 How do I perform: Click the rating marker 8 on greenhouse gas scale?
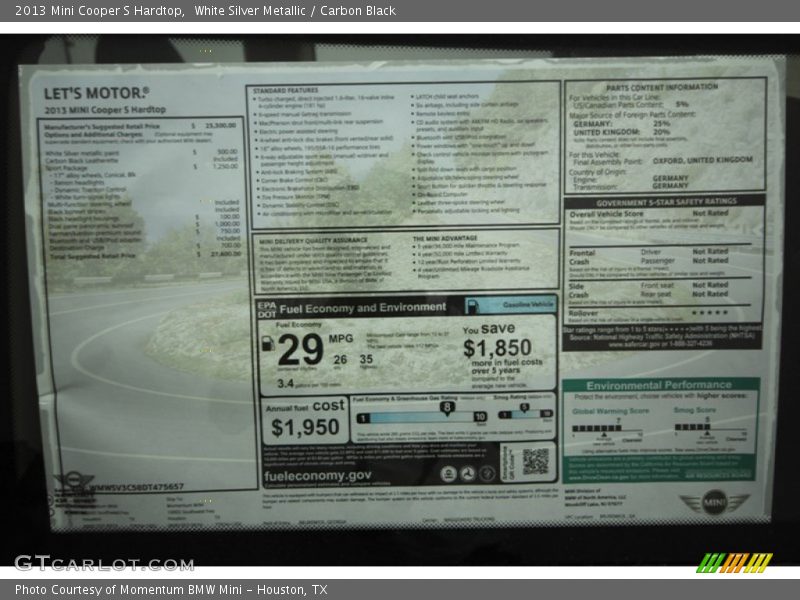coord(447,408)
